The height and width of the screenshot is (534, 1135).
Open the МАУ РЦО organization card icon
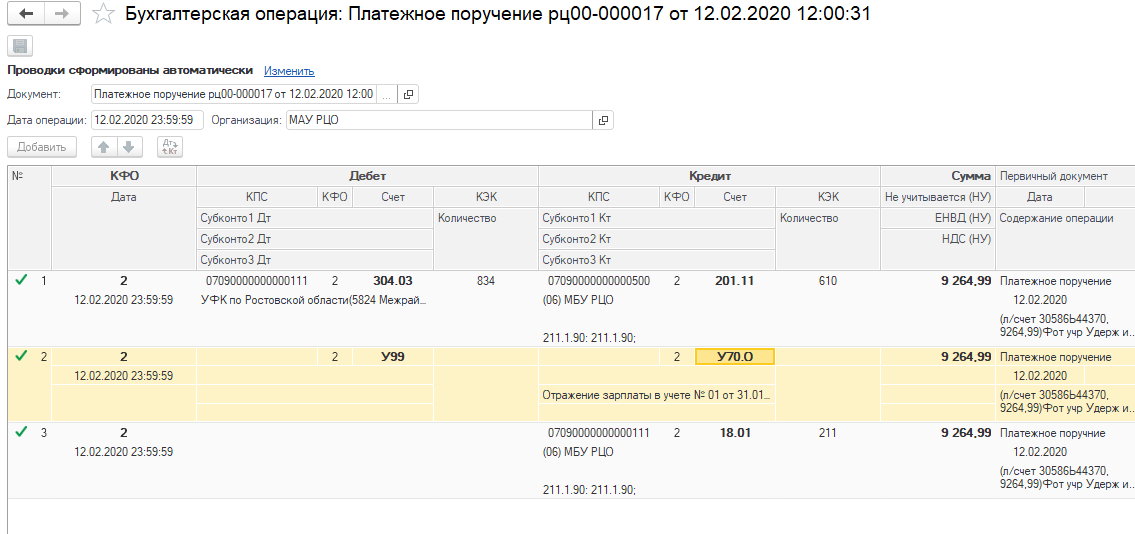click(x=603, y=120)
